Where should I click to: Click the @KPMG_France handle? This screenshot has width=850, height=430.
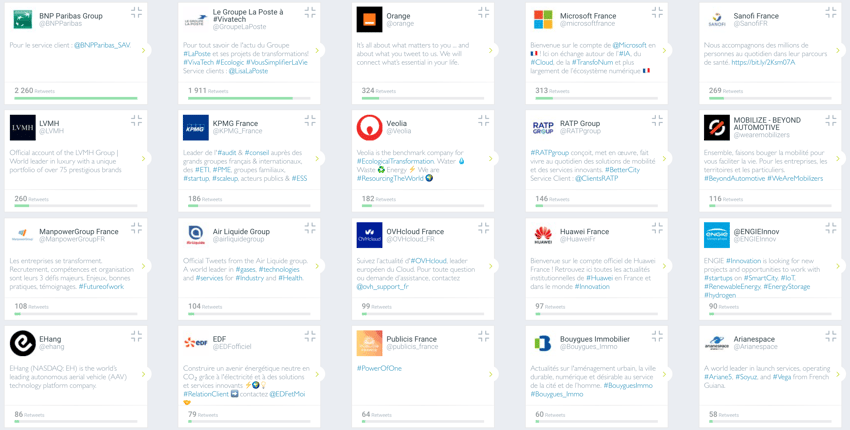pos(237,131)
